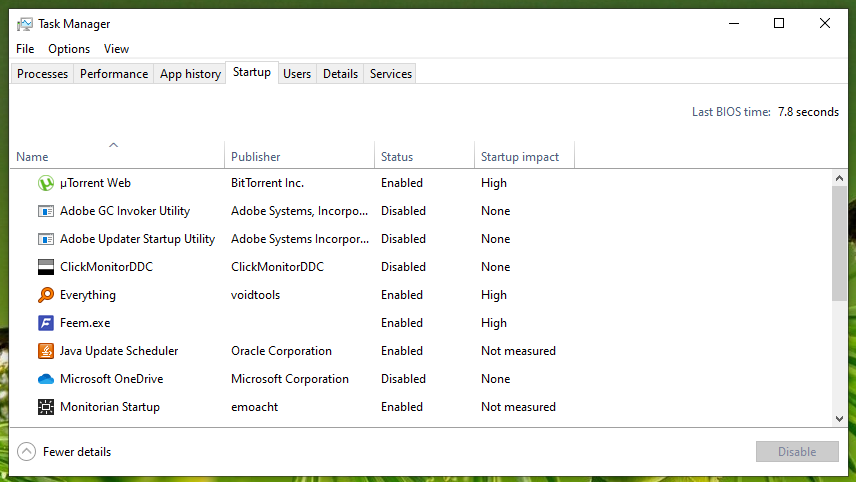Click the emoacht publisher cell
The image size is (856, 482).
(x=254, y=407)
